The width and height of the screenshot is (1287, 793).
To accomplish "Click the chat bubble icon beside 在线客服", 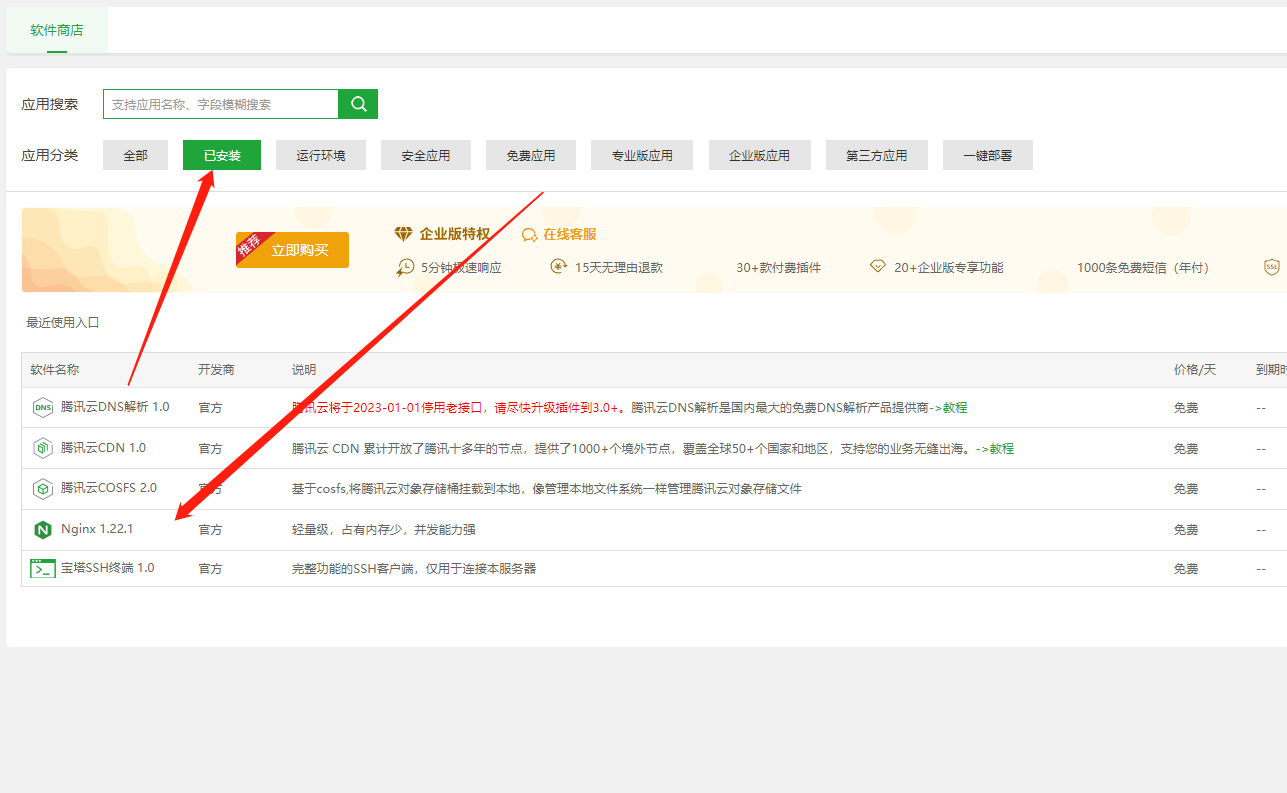I will (530, 235).
